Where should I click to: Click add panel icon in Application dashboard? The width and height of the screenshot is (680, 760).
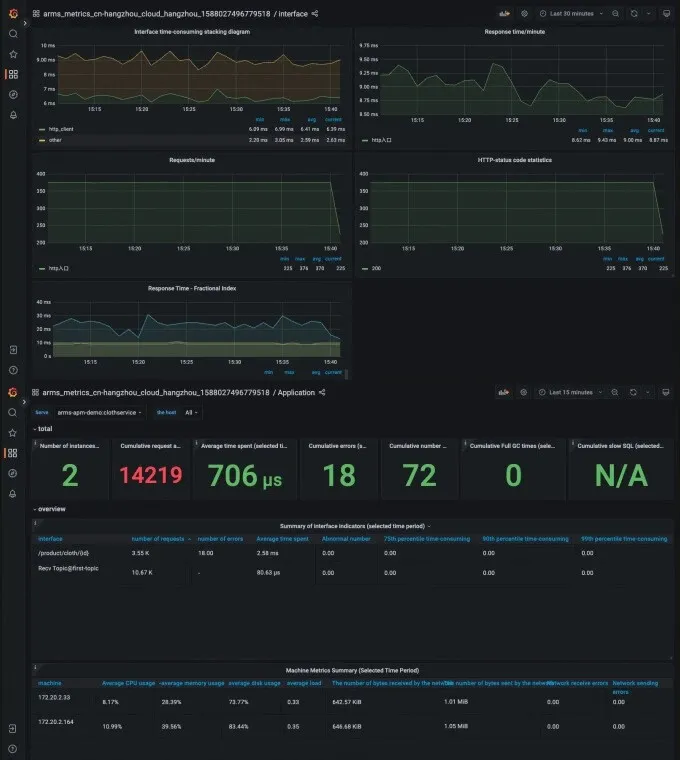pyautogui.click(x=504, y=392)
